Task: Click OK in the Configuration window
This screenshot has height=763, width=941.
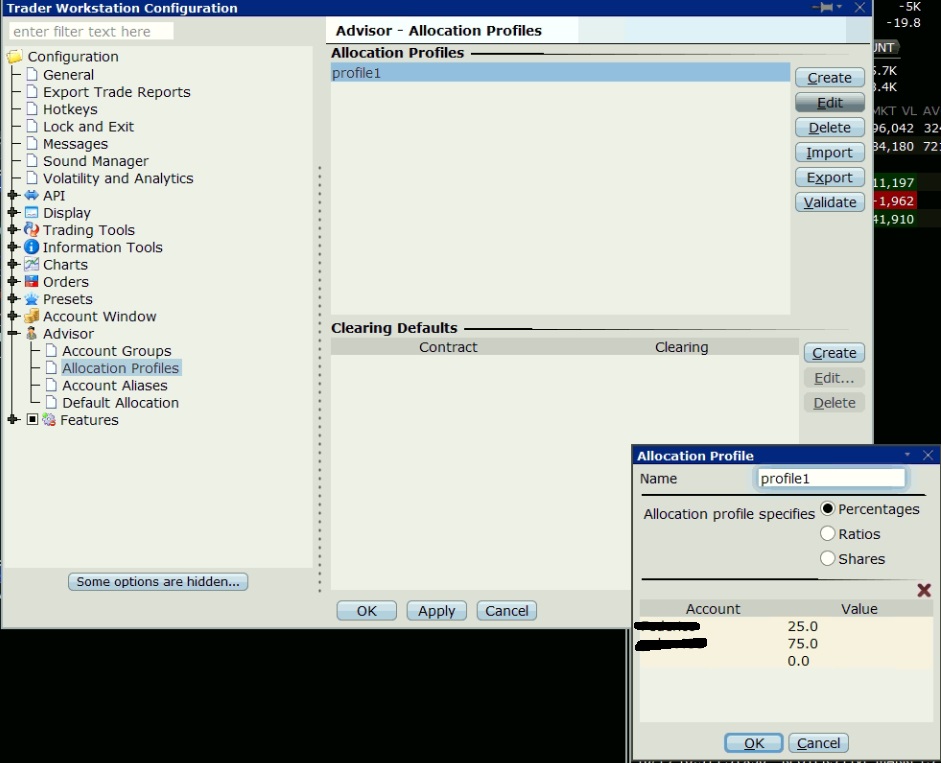Action: point(367,611)
